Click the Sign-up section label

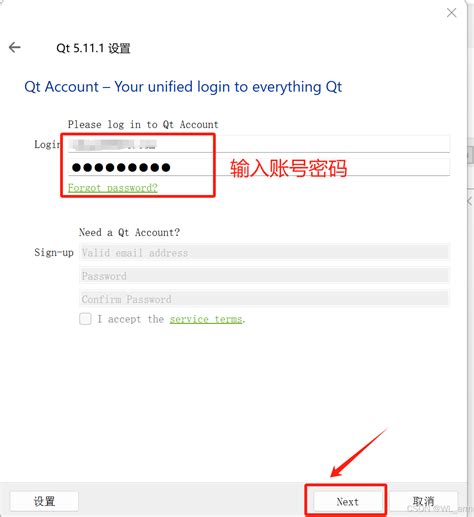pyautogui.click(x=54, y=253)
